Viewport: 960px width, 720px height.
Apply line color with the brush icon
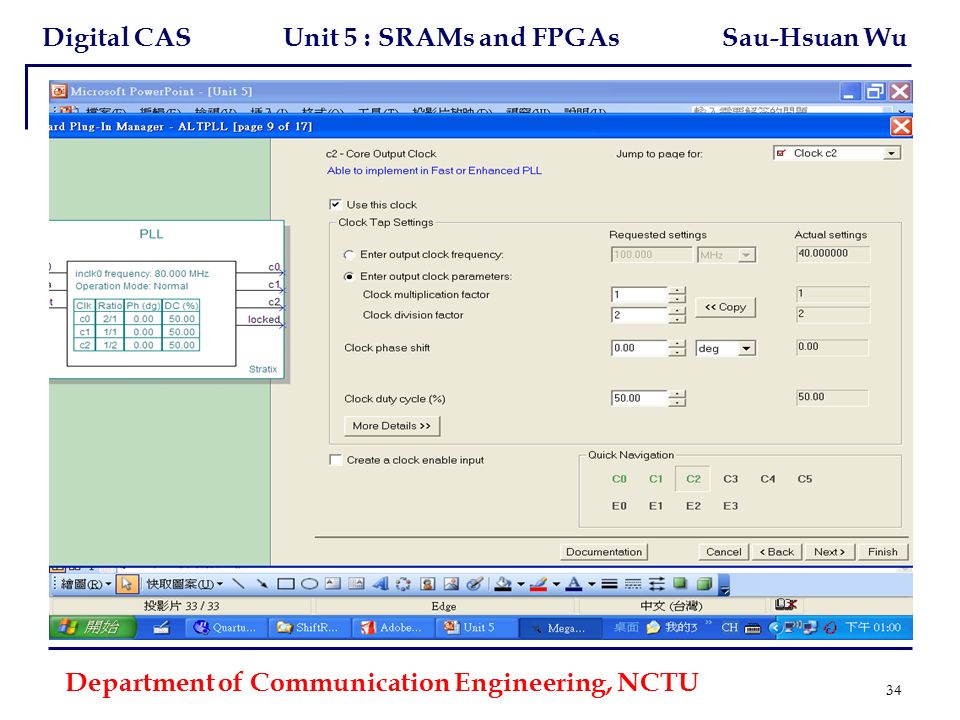(x=538, y=583)
